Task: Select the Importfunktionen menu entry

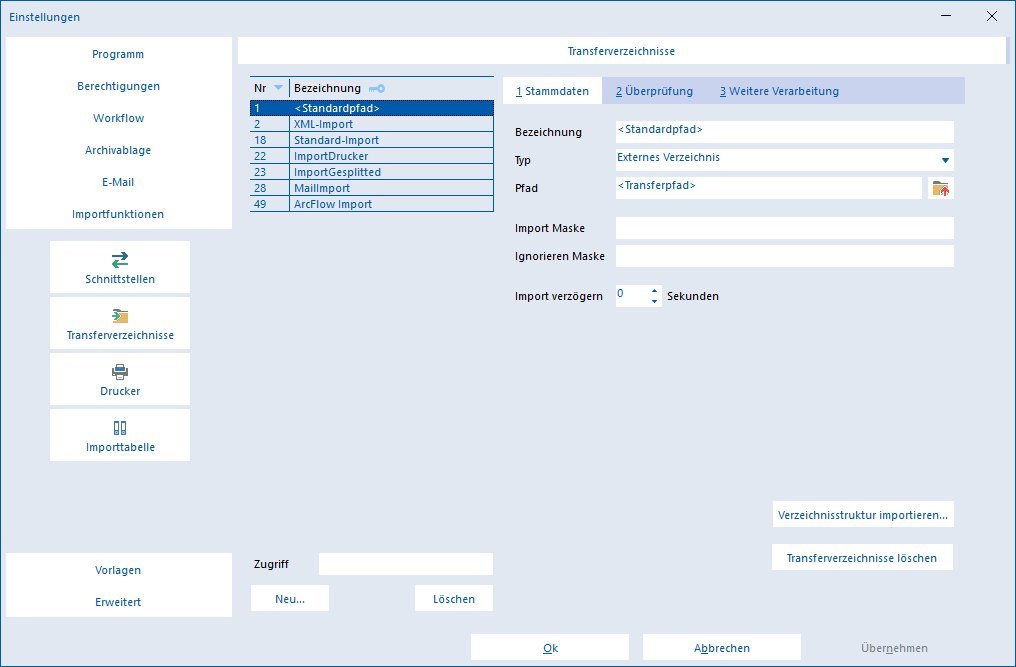Action: click(118, 214)
